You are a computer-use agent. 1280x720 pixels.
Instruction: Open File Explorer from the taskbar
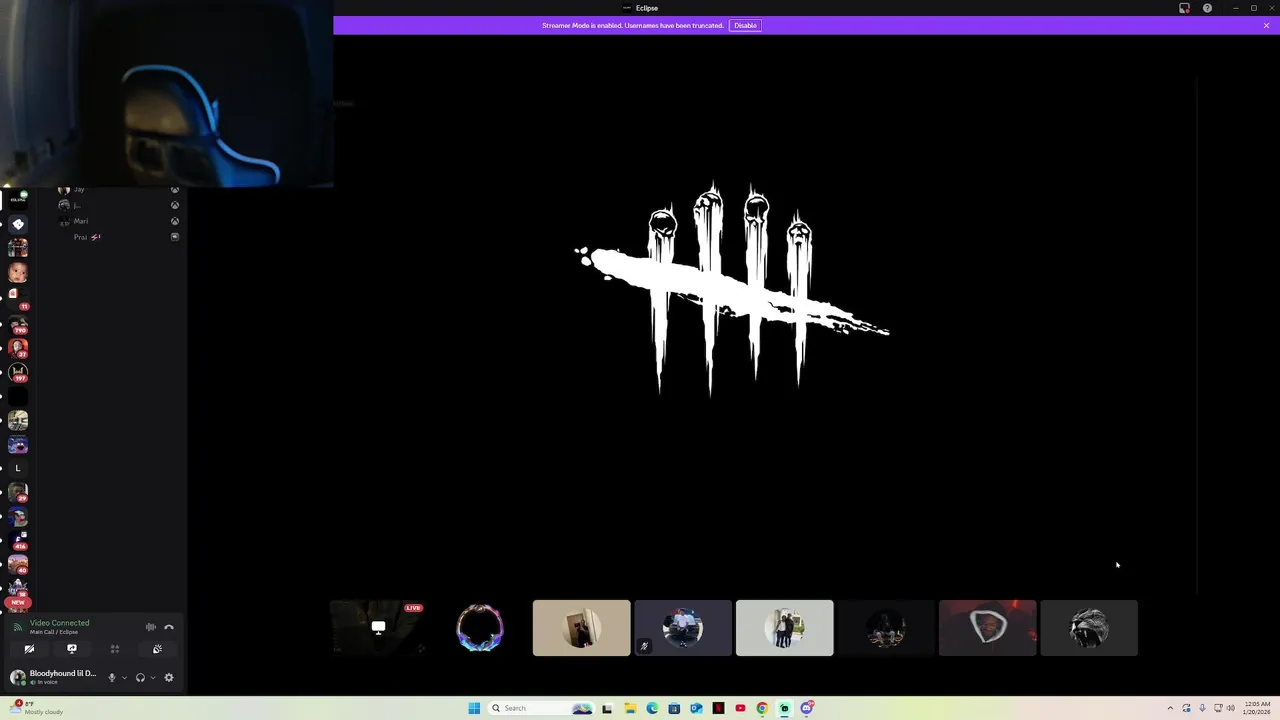(630, 708)
